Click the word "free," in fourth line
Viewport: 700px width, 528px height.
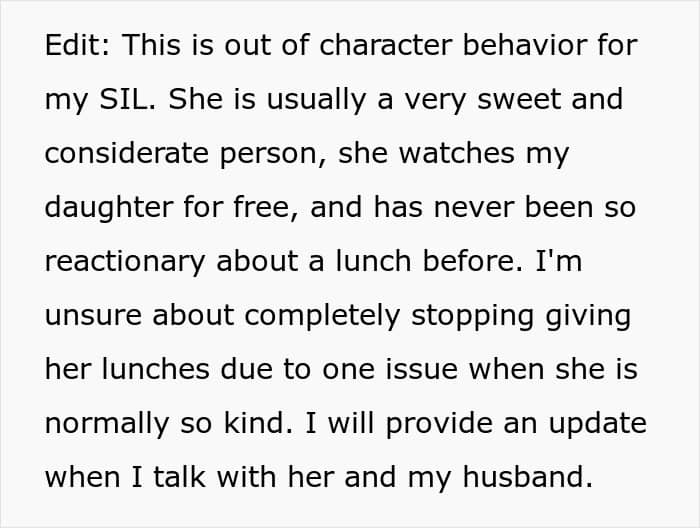coord(266,208)
